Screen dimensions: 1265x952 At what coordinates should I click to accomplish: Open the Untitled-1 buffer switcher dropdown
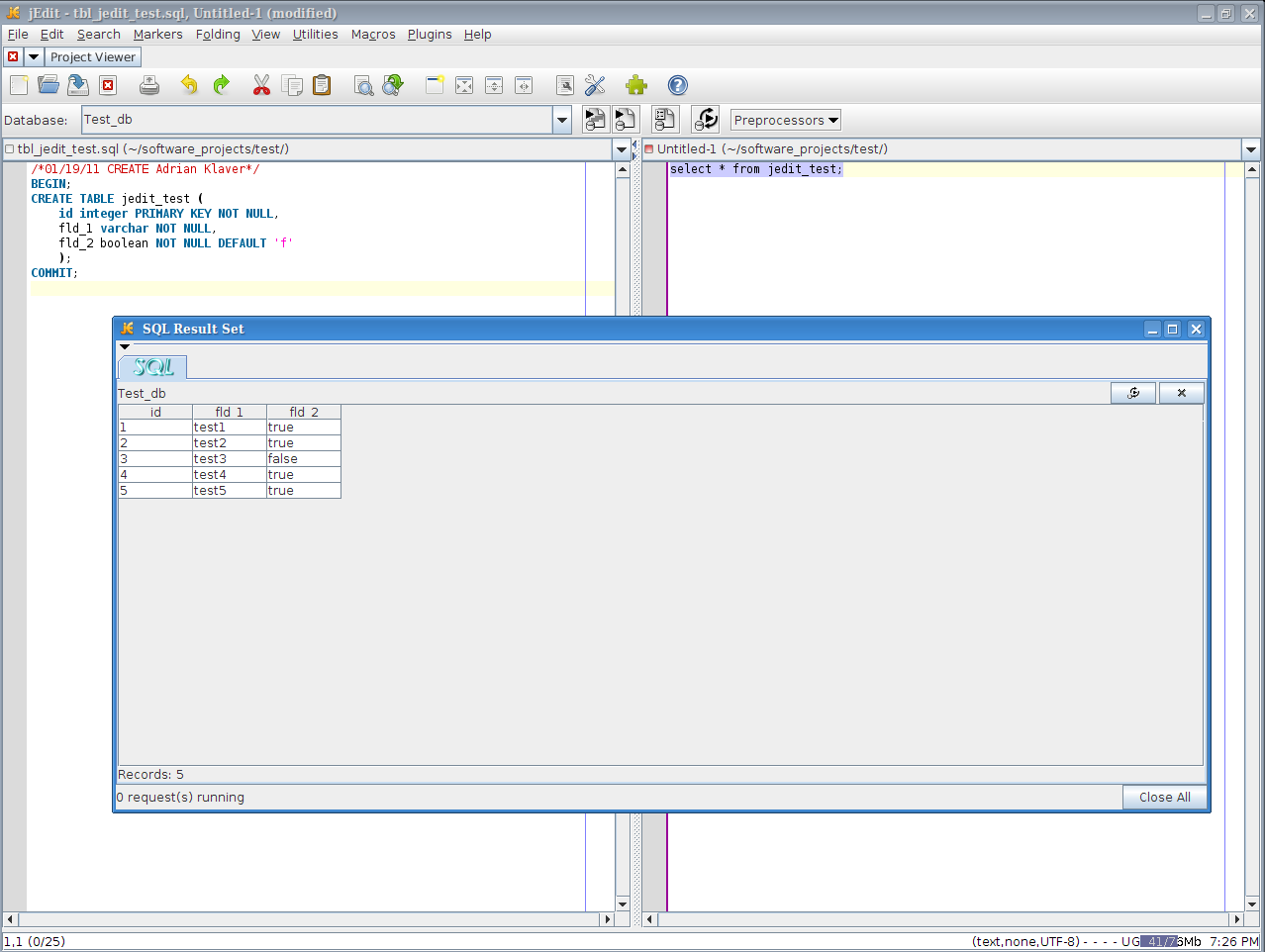pyautogui.click(x=1251, y=149)
